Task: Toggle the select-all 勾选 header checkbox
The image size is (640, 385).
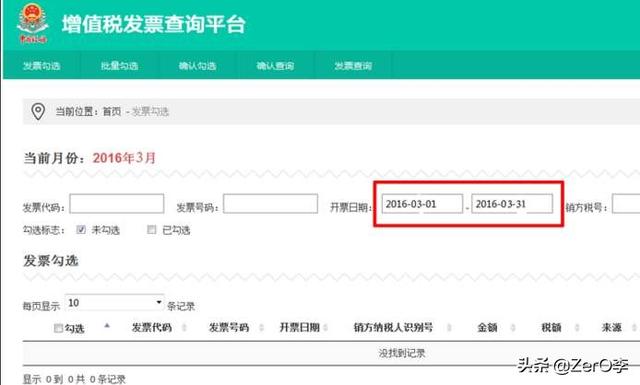Action: point(58,328)
